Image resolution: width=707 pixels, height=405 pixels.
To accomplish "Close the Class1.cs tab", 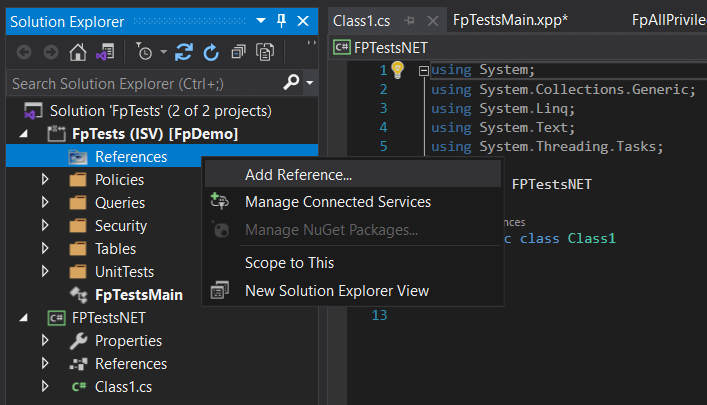I will click(x=432, y=21).
